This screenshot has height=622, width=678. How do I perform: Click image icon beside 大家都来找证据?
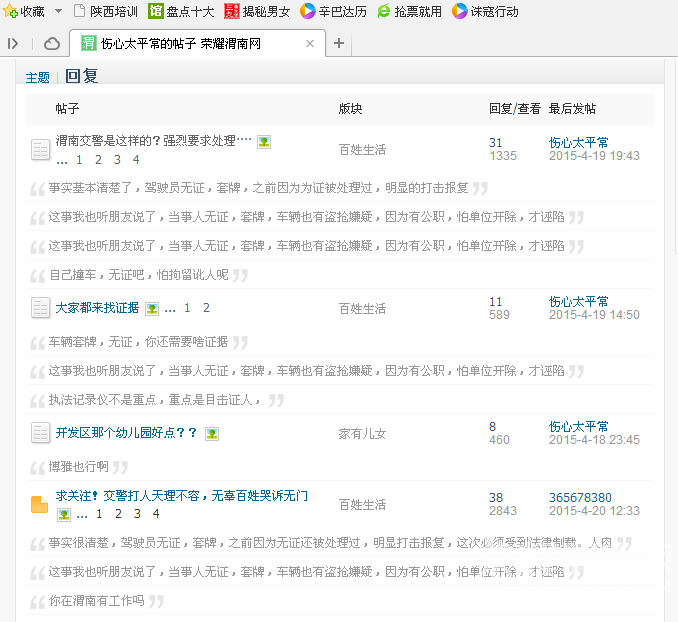coord(152,309)
